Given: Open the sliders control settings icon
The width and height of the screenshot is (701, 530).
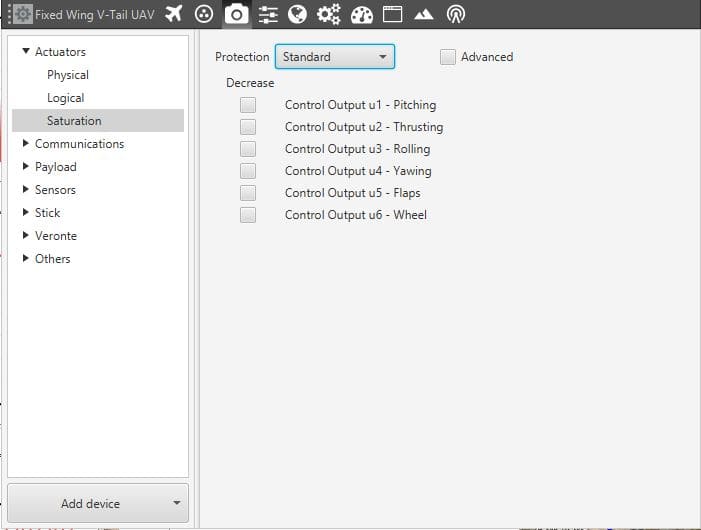Looking at the screenshot, I should click(x=267, y=14).
